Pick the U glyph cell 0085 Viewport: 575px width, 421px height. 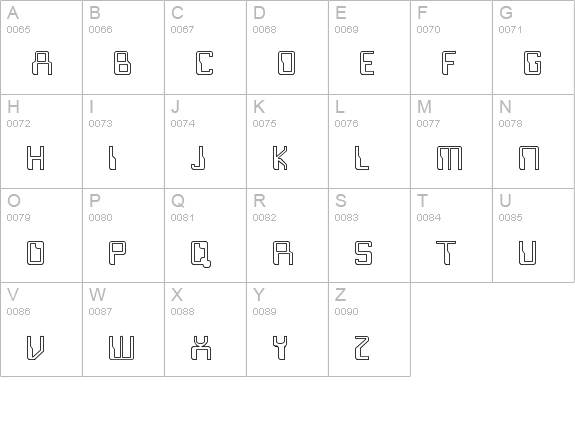pos(528,253)
